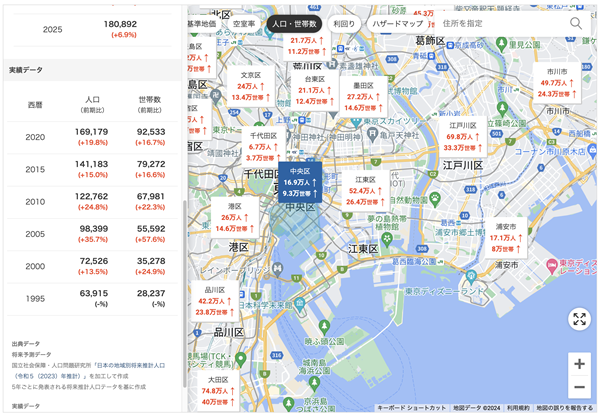Image resolution: width=600 pixels, height=416 pixels.
Task: Select the 人口・世帯数 tab
Action: pyautogui.click(x=294, y=24)
